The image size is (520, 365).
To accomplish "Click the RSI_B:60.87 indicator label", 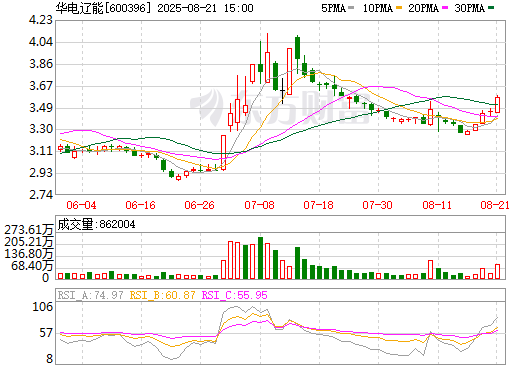I will pos(162,295).
